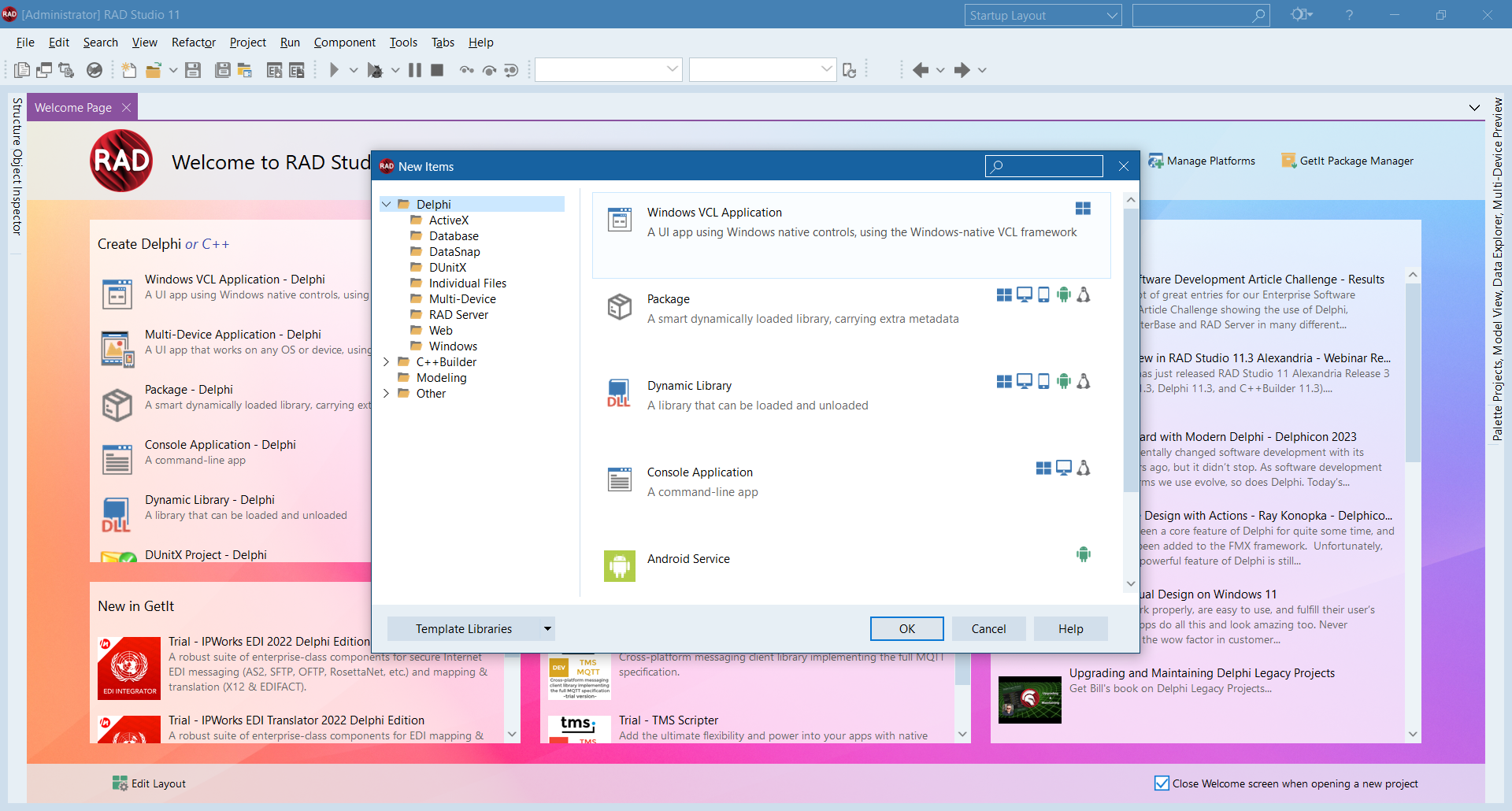Click the Open Project toolbar icon
1512x811 pixels.
245,70
